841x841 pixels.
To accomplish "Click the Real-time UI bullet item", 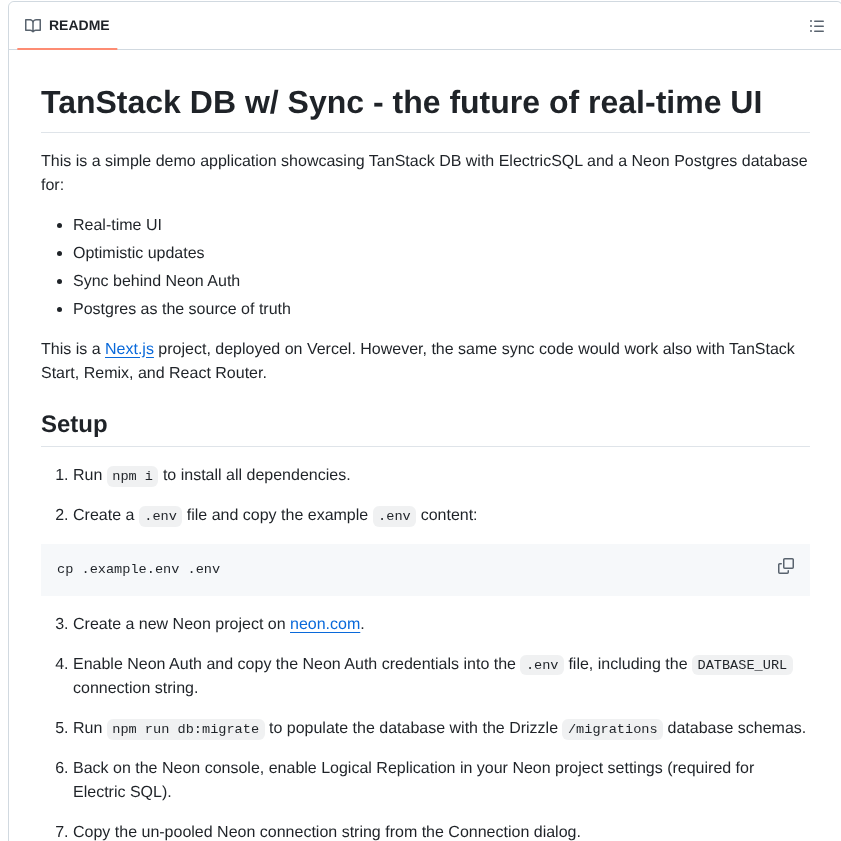I will tap(115, 224).
